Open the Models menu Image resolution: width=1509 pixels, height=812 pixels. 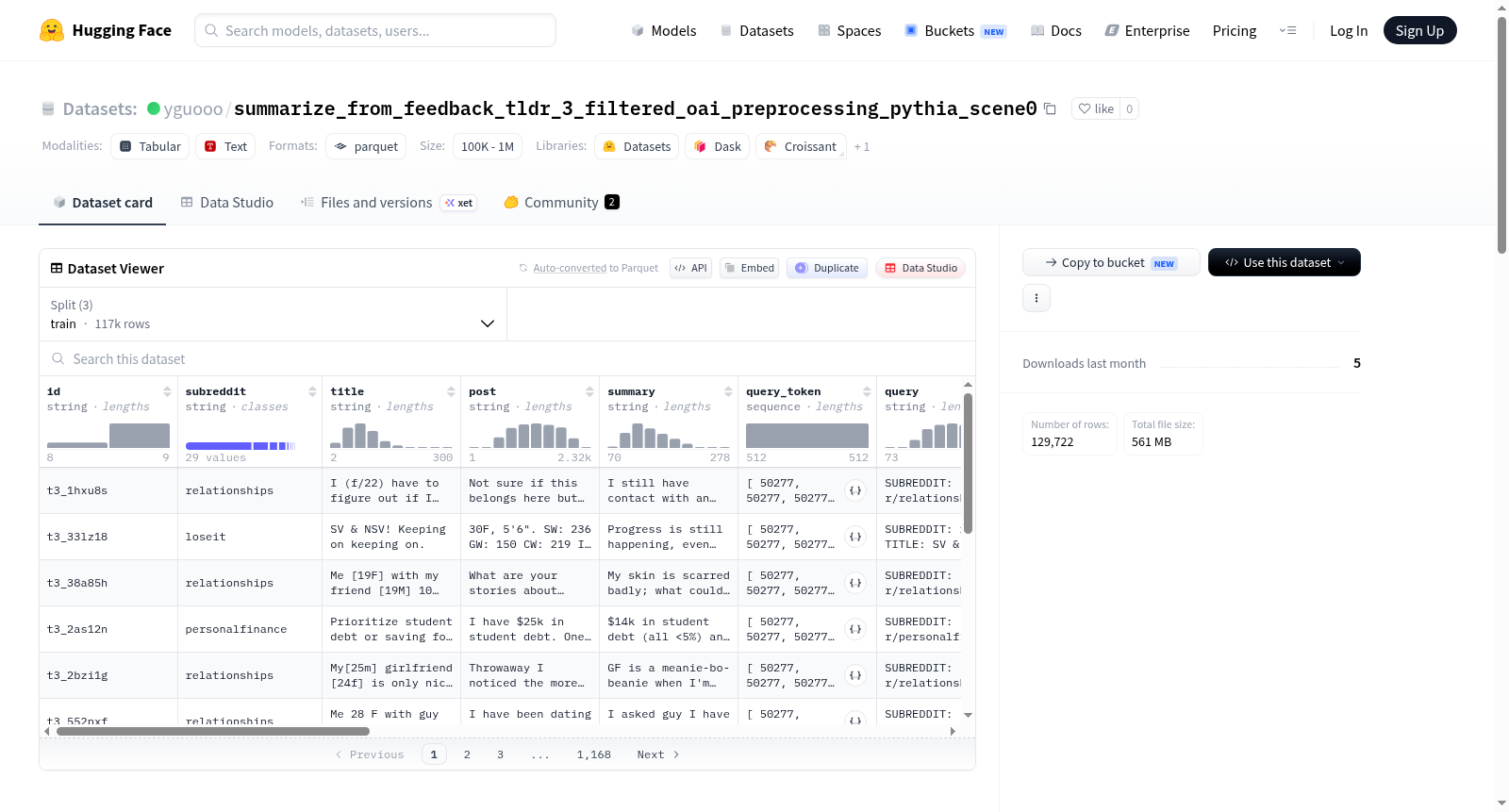(664, 31)
